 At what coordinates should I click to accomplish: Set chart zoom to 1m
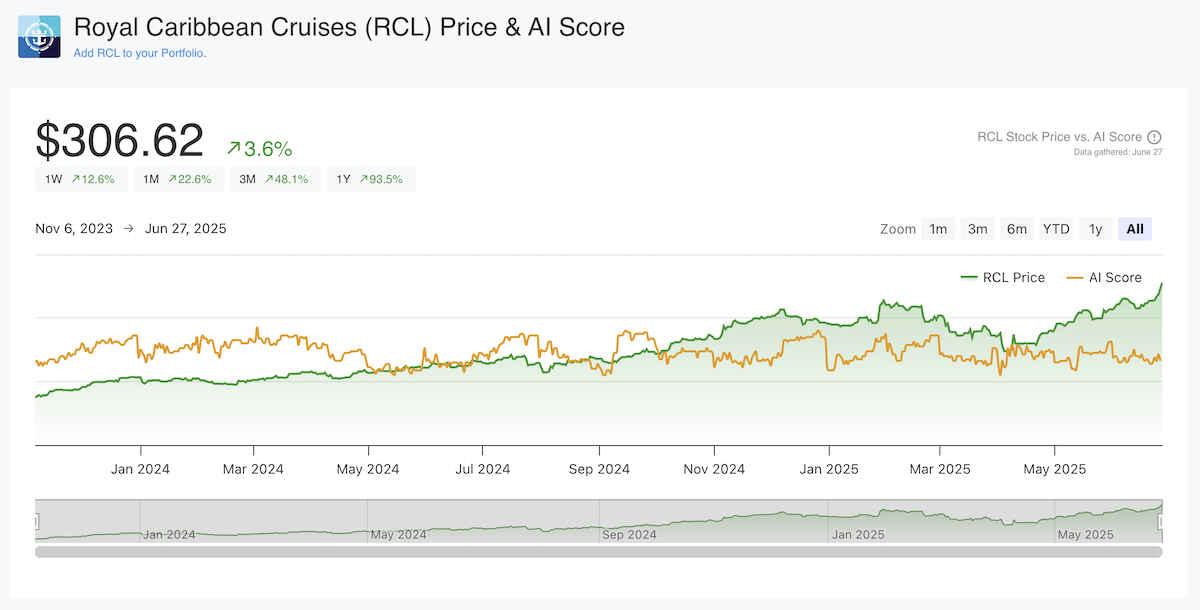pos(938,229)
